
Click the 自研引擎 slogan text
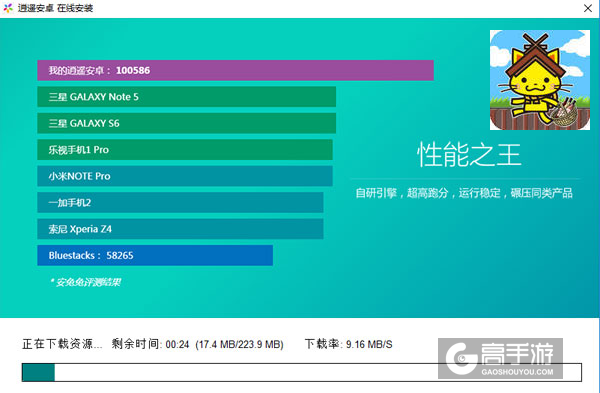pyautogui.click(x=464, y=193)
